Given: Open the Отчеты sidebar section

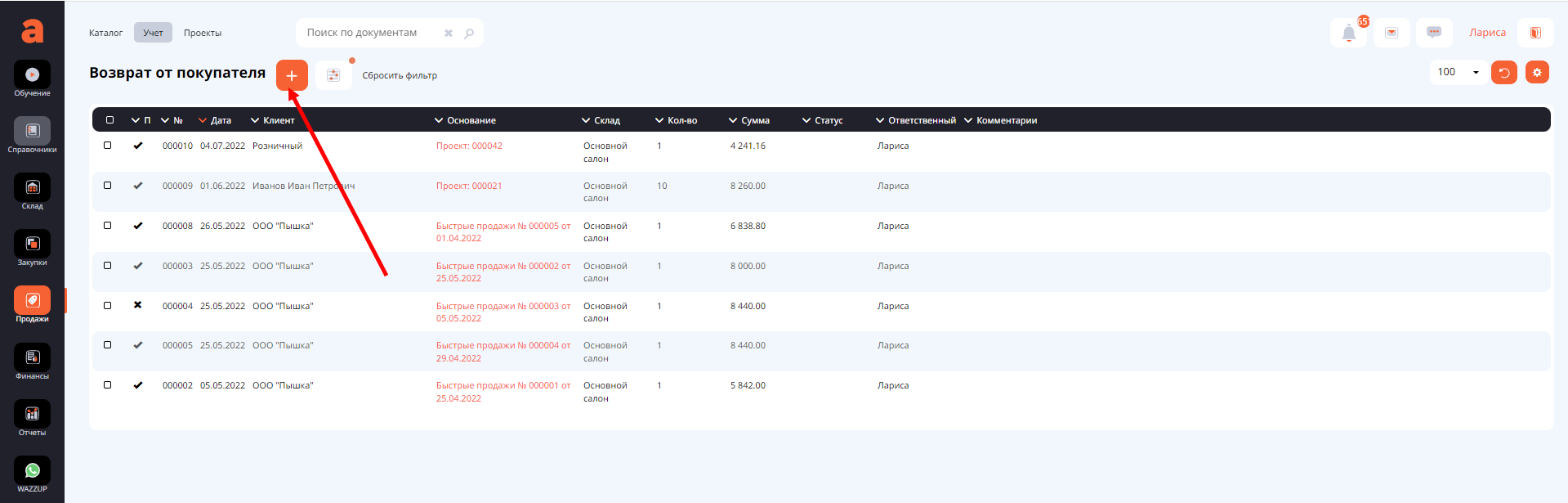Looking at the screenshot, I should pos(32,415).
